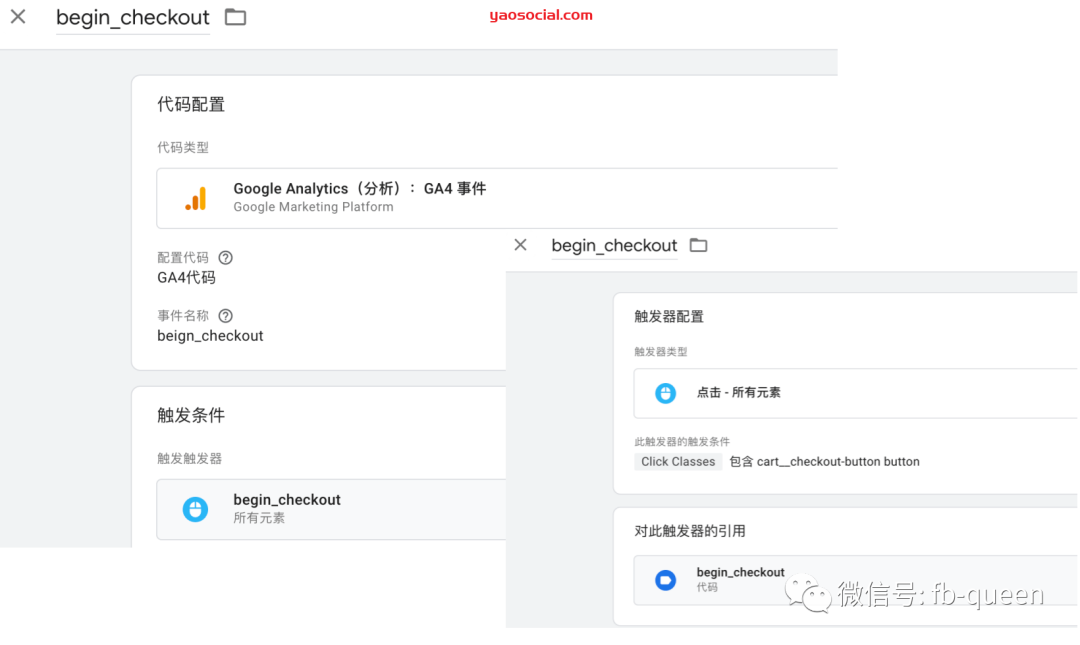This screenshot has width=1080, height=645.
Task: Visit the yaosocial.com link
Action: [541, 15]
